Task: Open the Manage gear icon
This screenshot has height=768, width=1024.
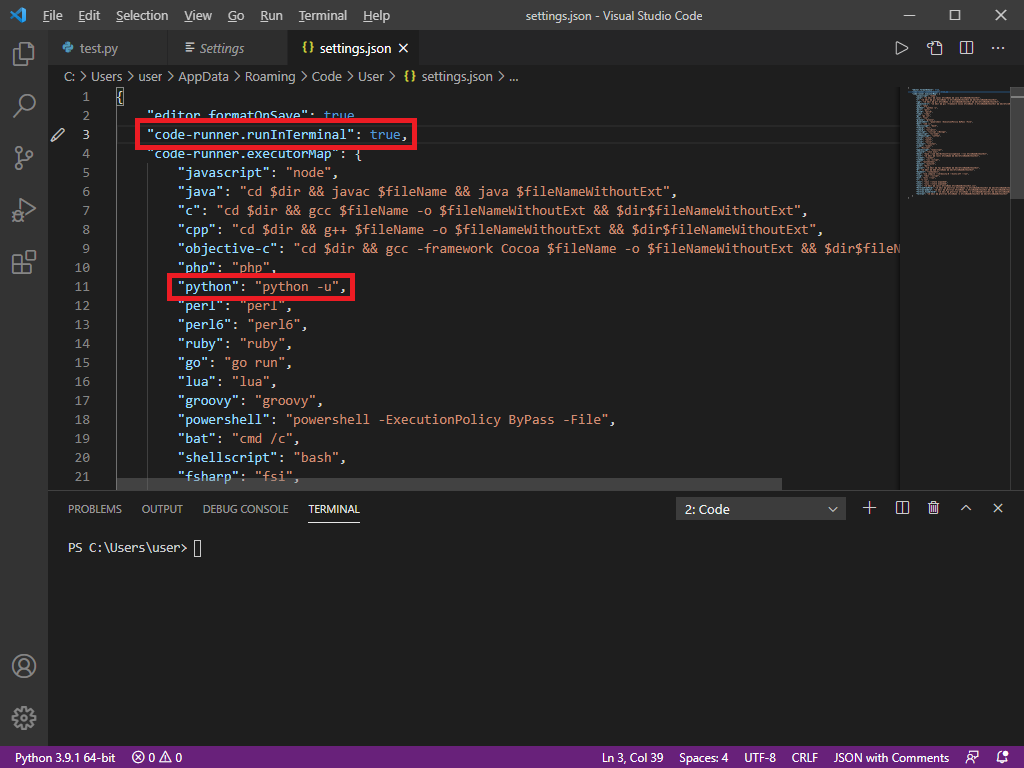Action: 24,718
